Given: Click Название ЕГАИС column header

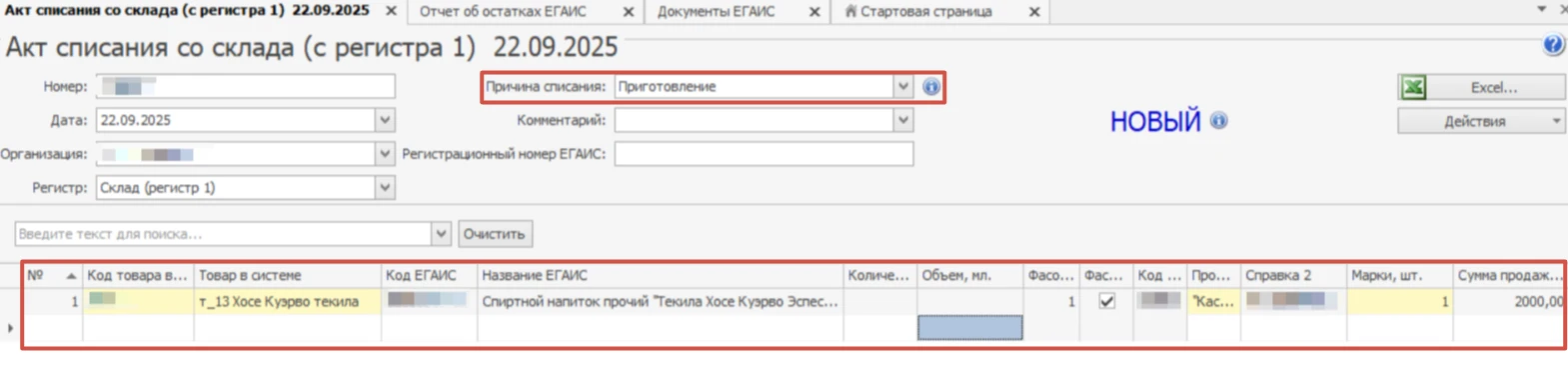Looking at the screenshot, I should [661, 275].
